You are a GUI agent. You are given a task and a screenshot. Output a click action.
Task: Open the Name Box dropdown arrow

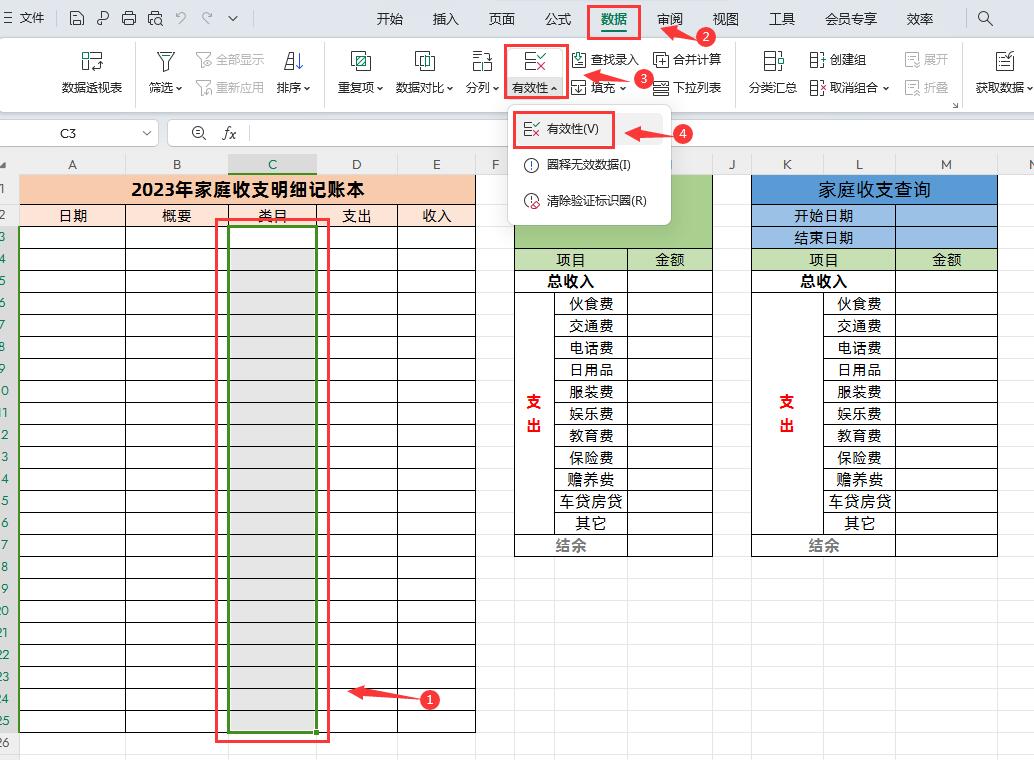[146, 133]
